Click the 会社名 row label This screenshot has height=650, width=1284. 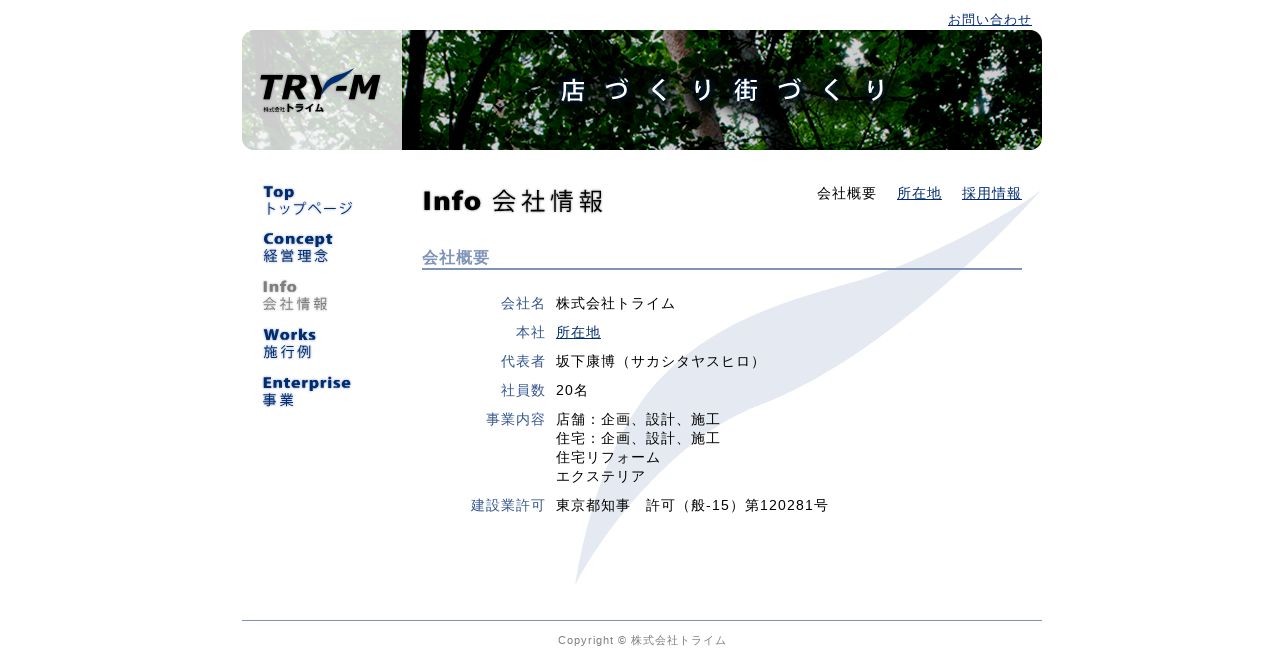523,303
